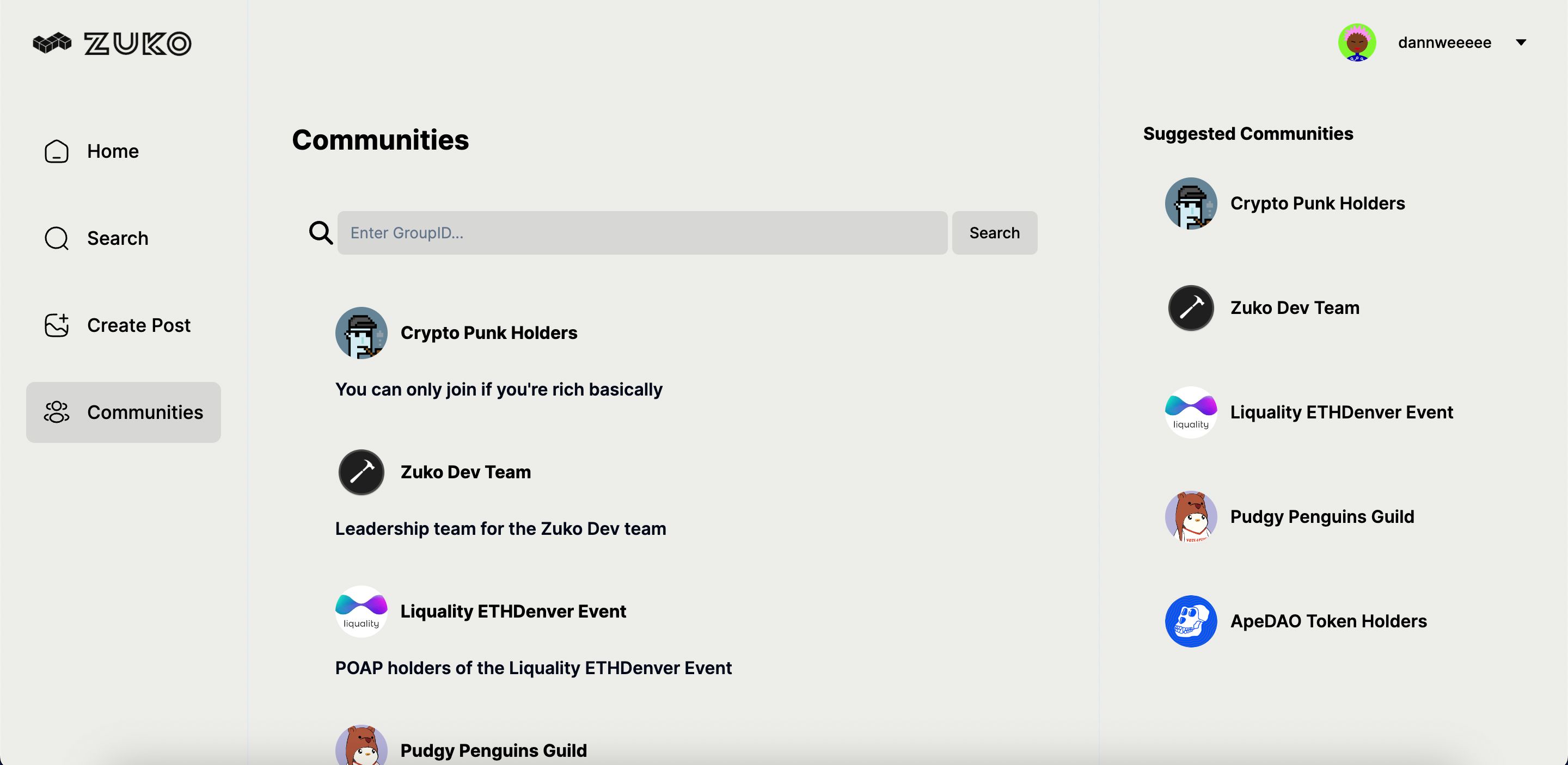Click the Home icon in sidebar

coord(57,151)
